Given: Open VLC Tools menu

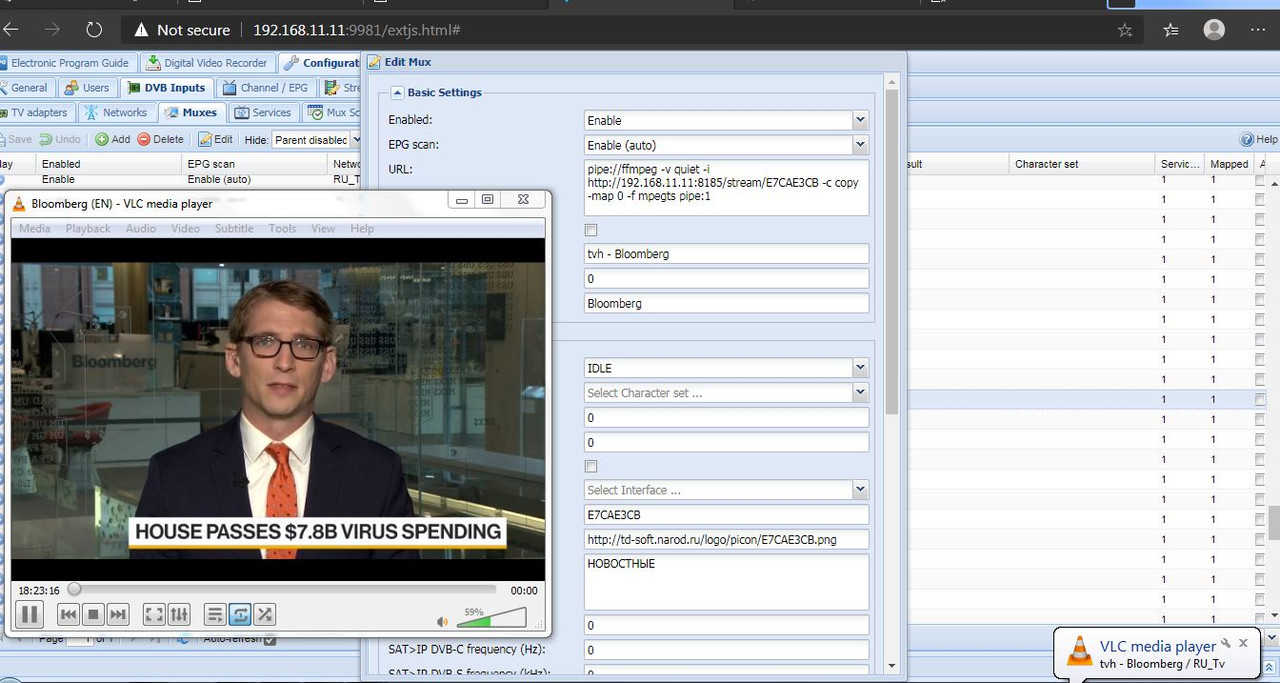Looking at the screenshot, I should point(282,229).
